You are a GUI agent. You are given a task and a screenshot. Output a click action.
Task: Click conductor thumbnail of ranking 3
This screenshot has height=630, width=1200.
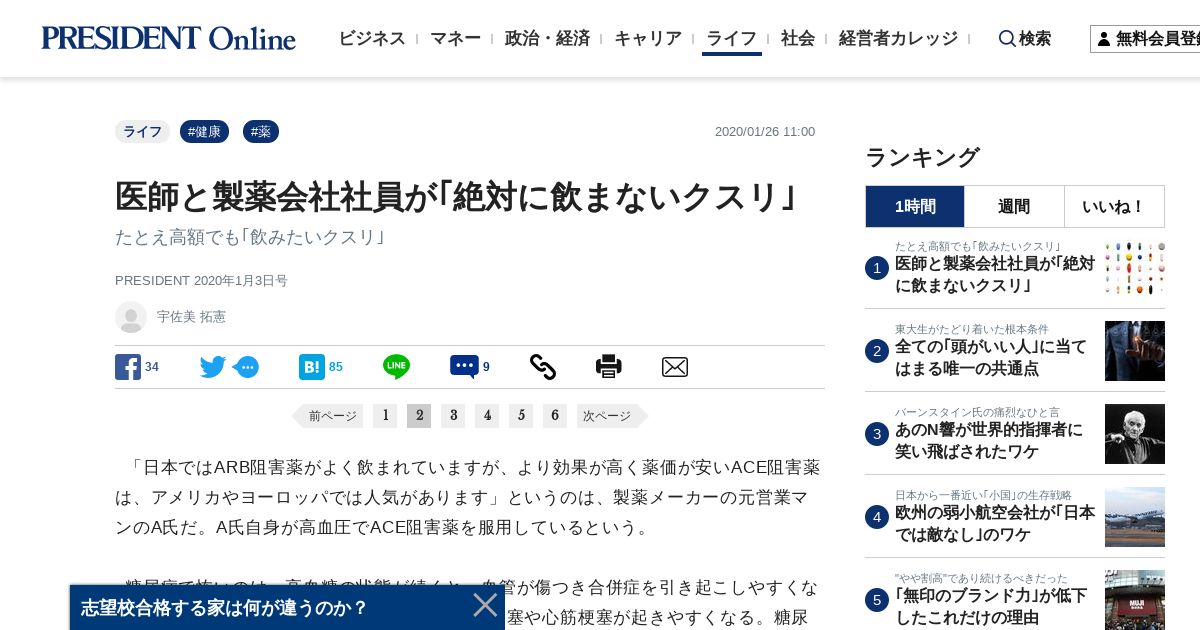coord(1135,434)
